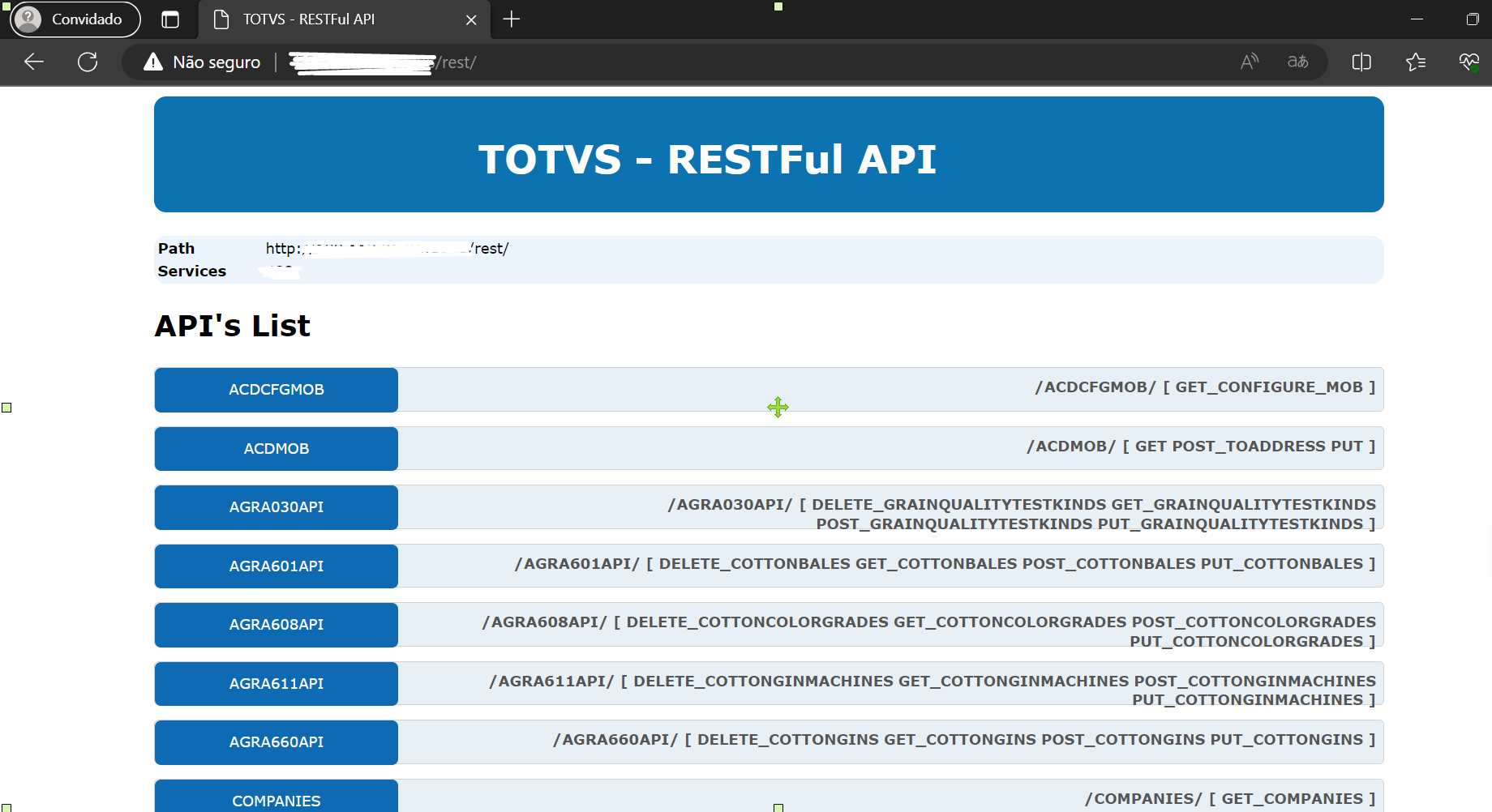Click the /AGRA608API/ COTTONCOLORGRADES methods text

pos(928,632)
